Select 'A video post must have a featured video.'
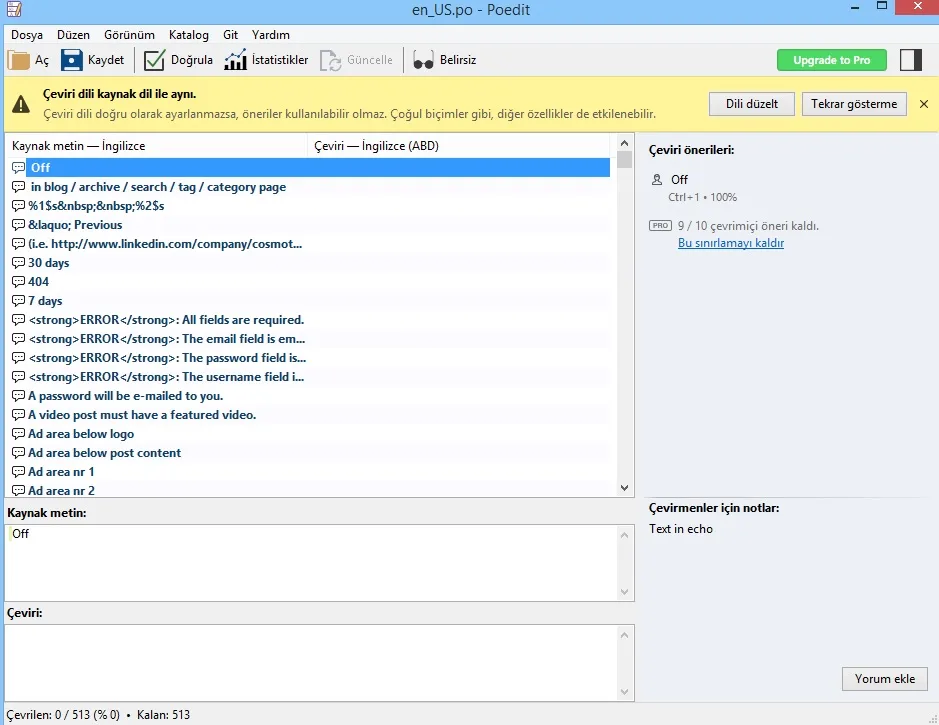This screenshot has width=939, height=725. (x=310, y=415)
